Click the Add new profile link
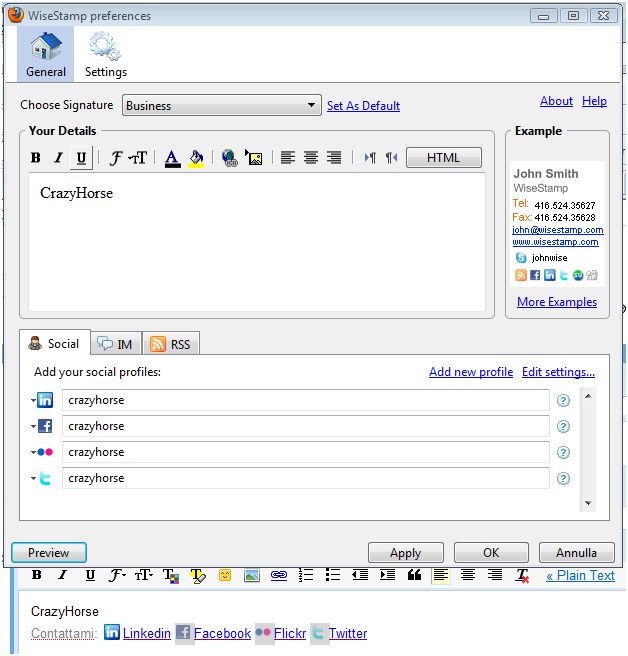The image size is (628, 656). click(470, 372)
